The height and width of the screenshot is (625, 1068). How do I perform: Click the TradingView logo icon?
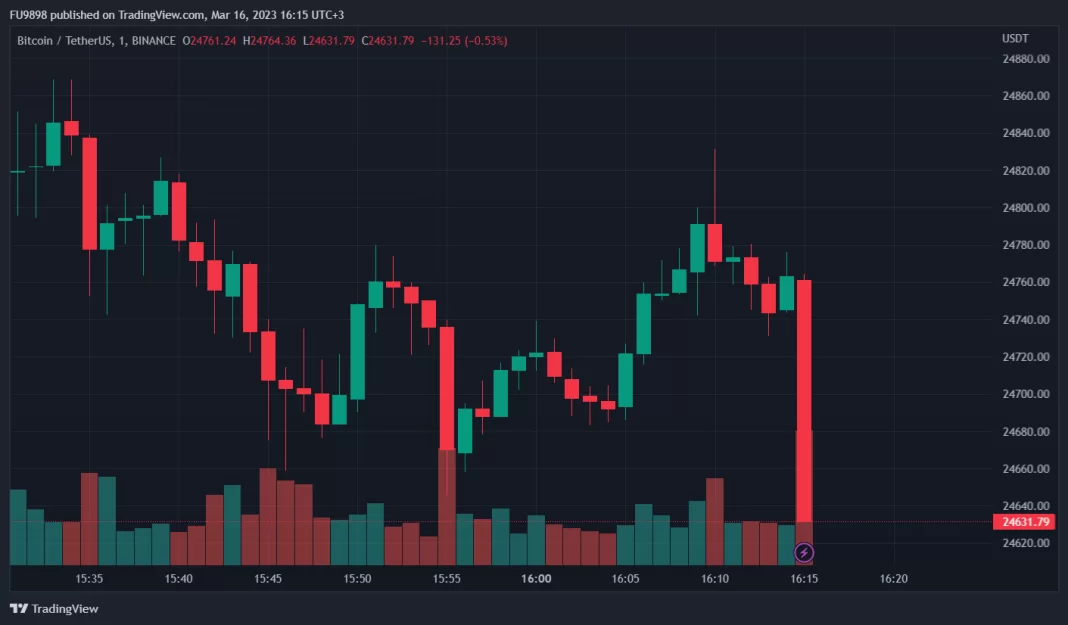pos(18,608)
